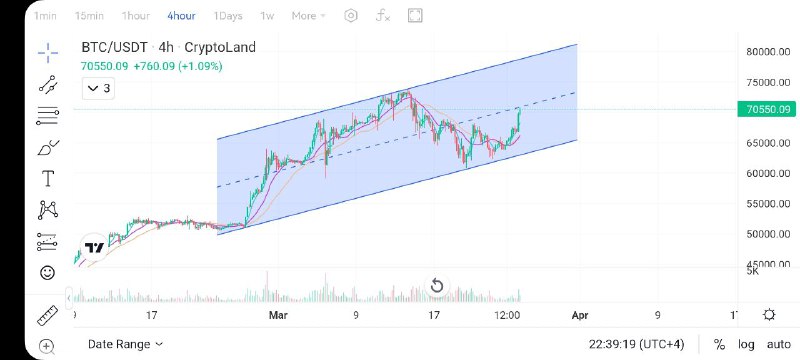Open chart settings hexagon icon
Viewport: 800px width, 360px height.
click(351, 15)
